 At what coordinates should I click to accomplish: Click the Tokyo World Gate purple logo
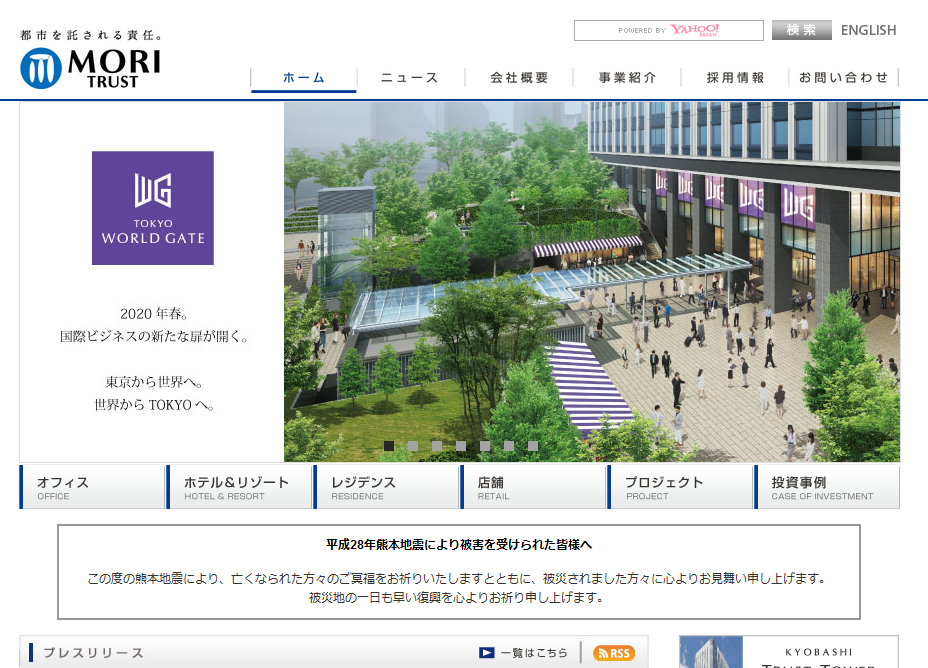[x=153, y=208]
